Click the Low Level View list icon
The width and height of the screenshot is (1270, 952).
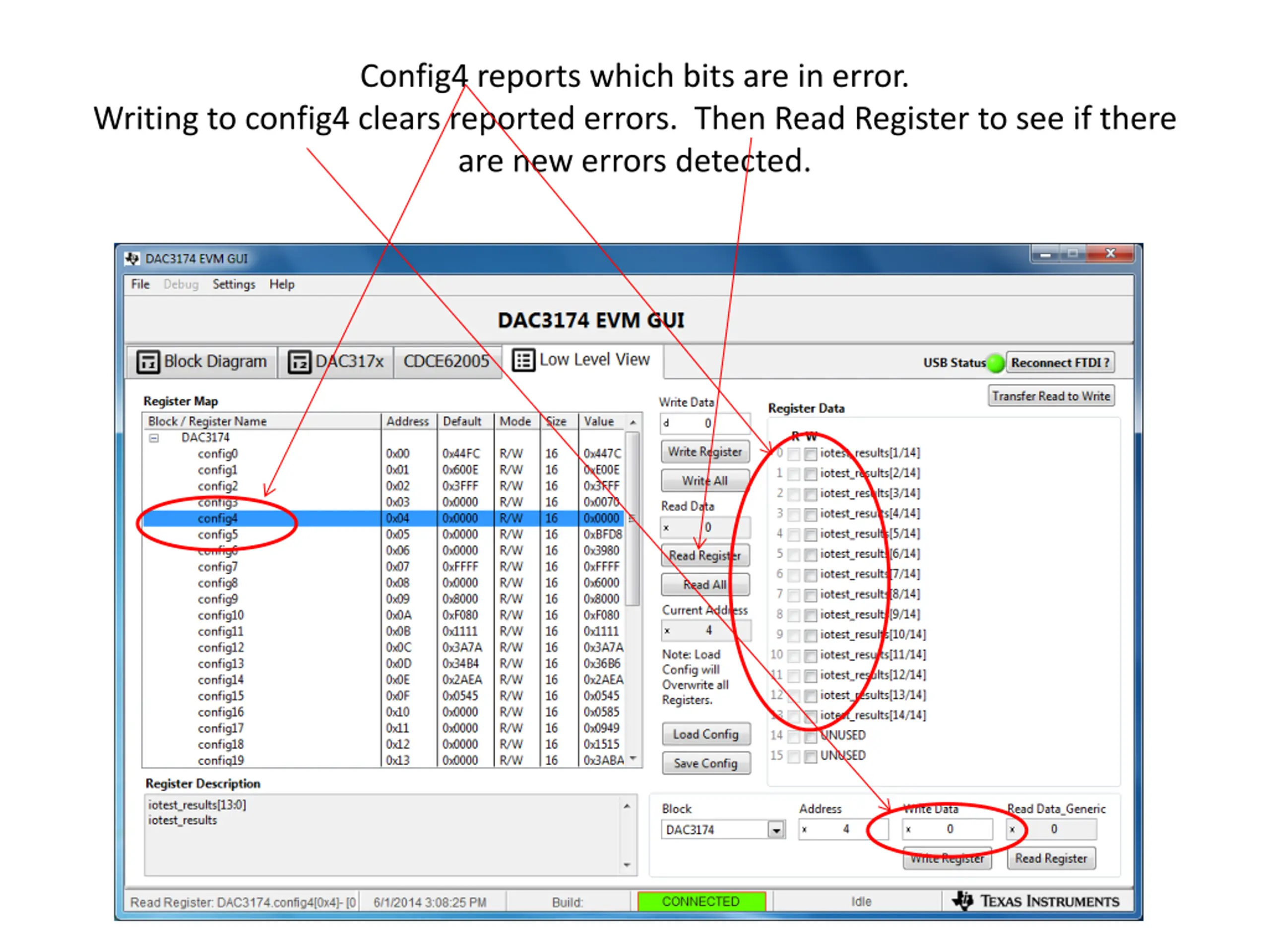click(x=523, y=360)
